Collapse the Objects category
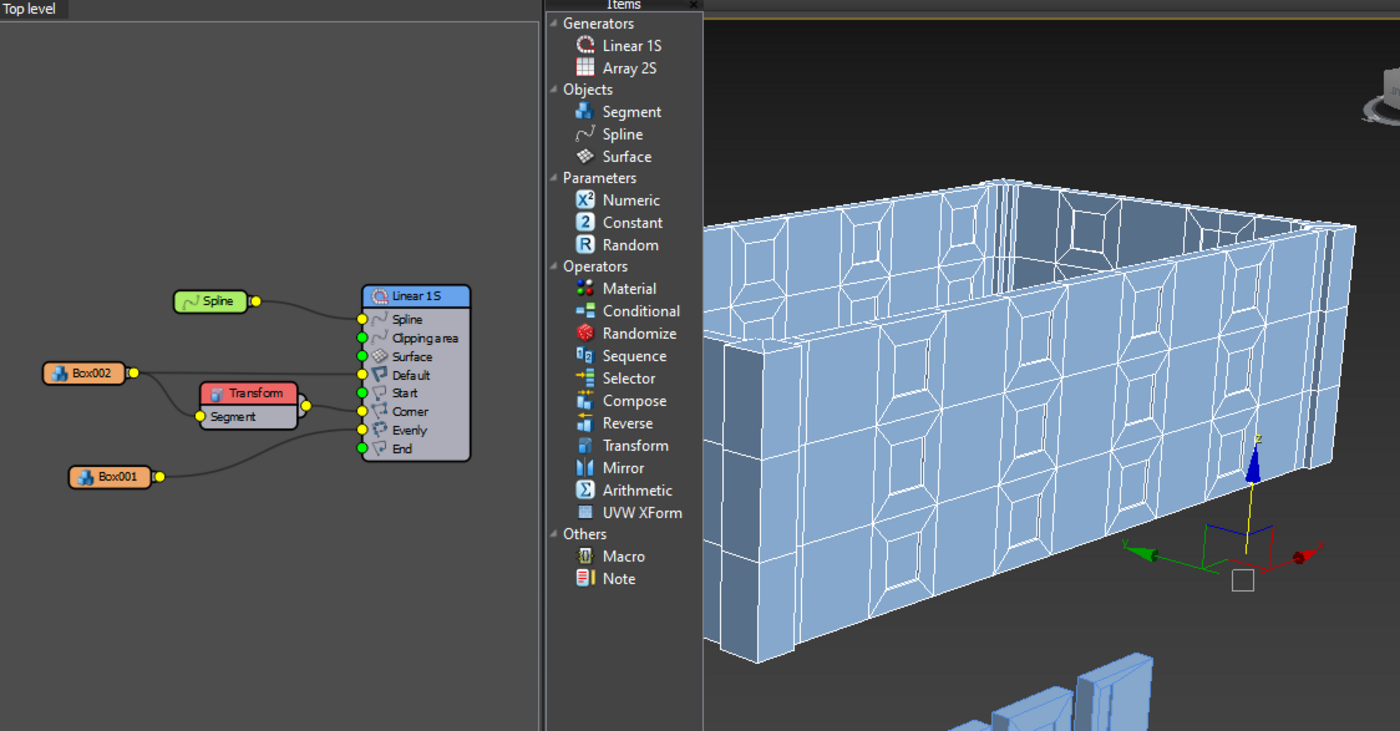This screenshot has width=1400, height=731. [x=554, y=89]
